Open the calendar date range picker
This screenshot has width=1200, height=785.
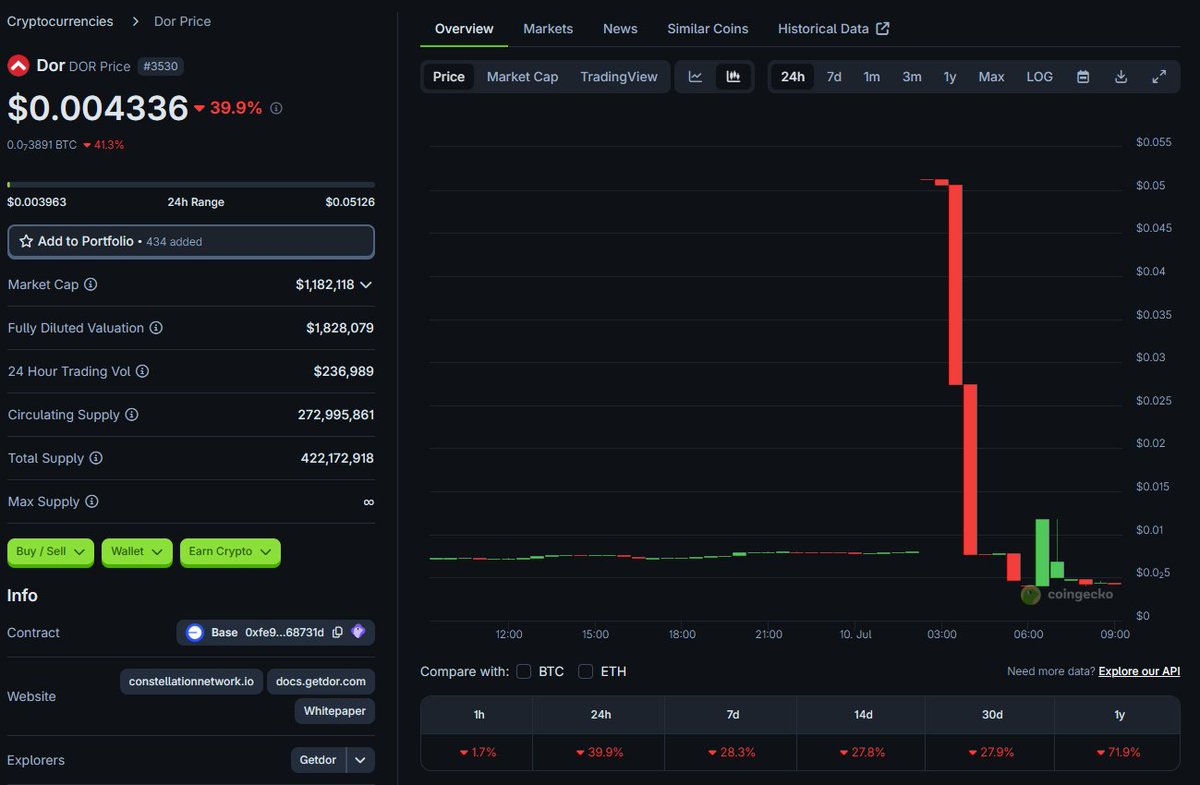1083,77
